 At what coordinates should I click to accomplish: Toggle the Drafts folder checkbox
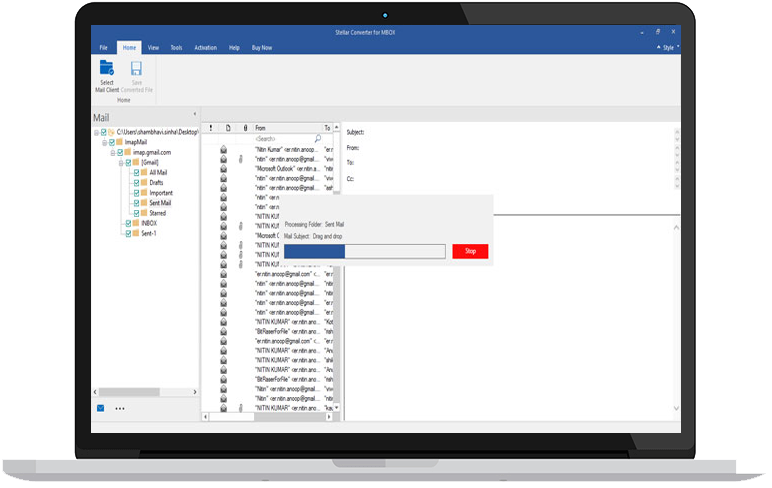coord(135,183)
